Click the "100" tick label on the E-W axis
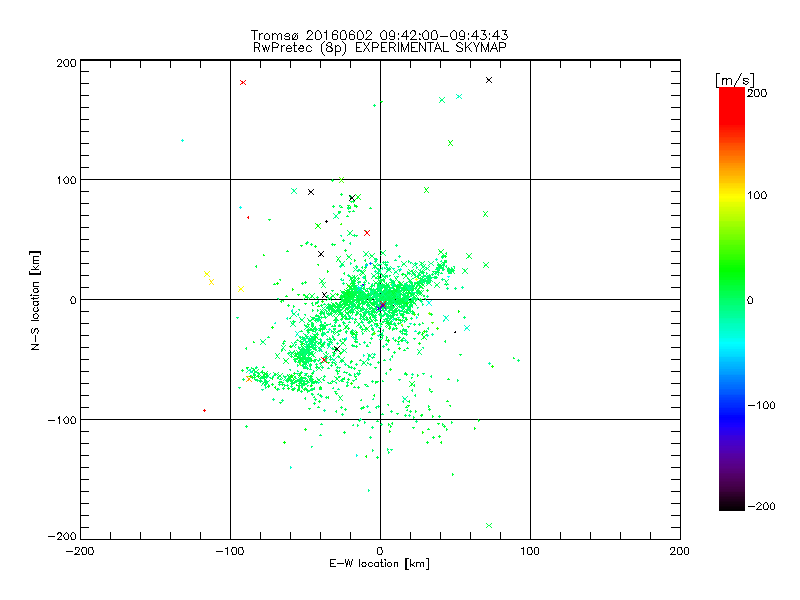The width and height of the screenshot is (800, 600). (530, 551)
